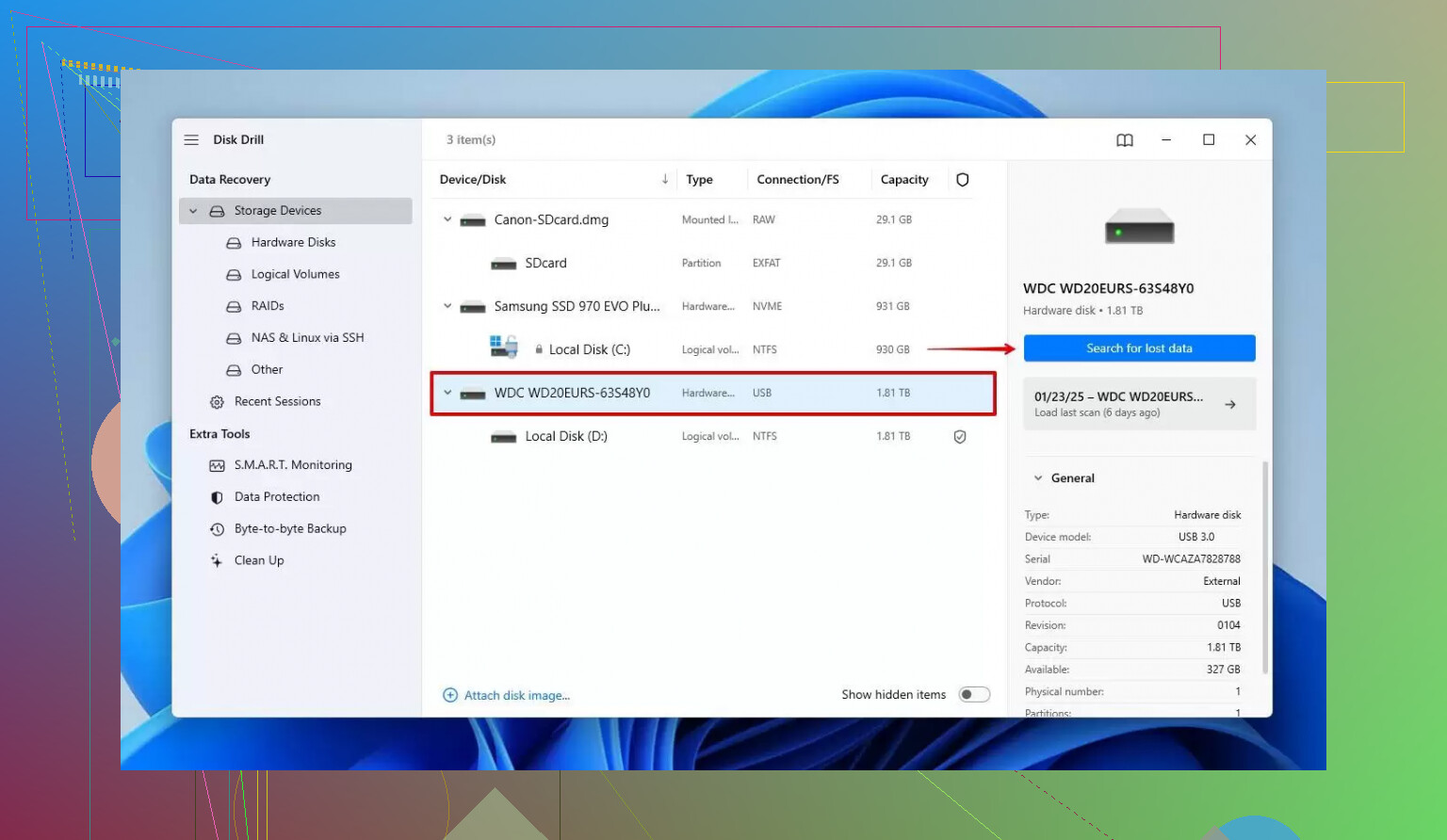Click the Attach disk image link
The width and height of the screenshot is (1447, 840).
point(516,695)
